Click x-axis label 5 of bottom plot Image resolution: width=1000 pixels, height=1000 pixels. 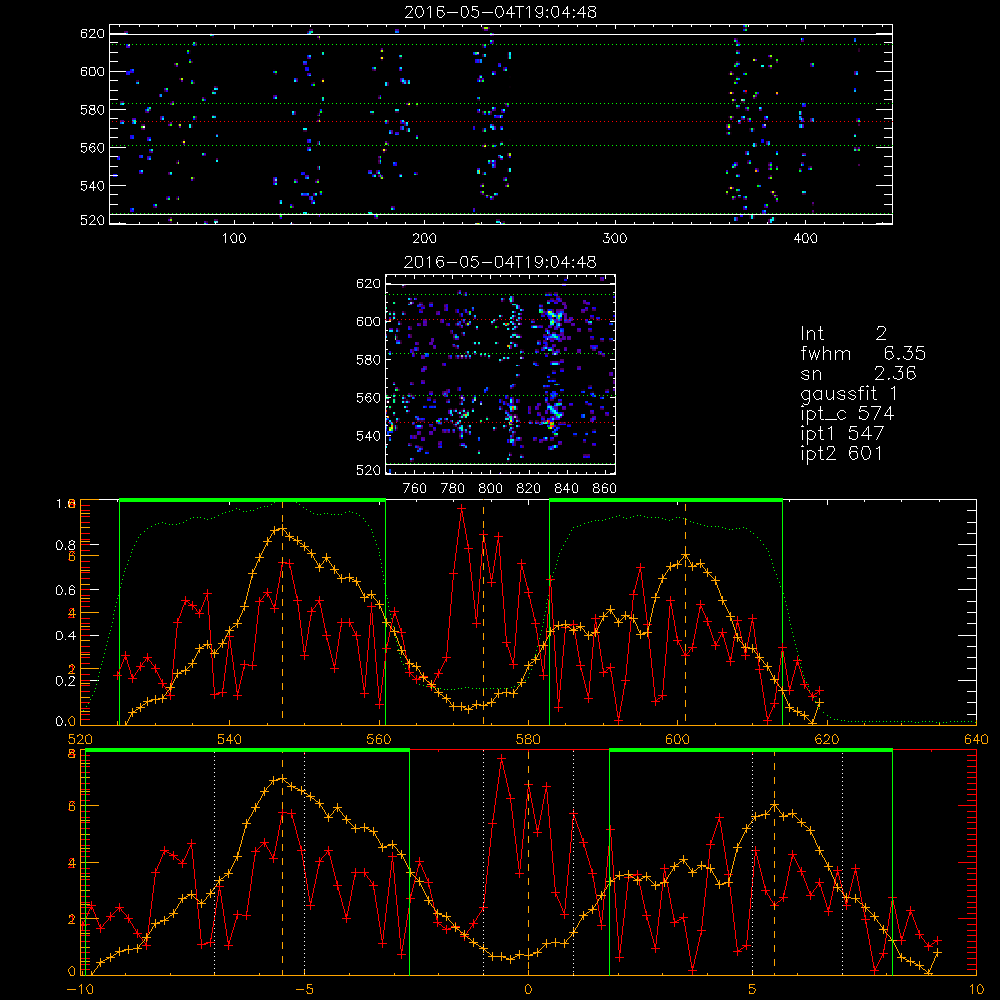pos(753,990)
